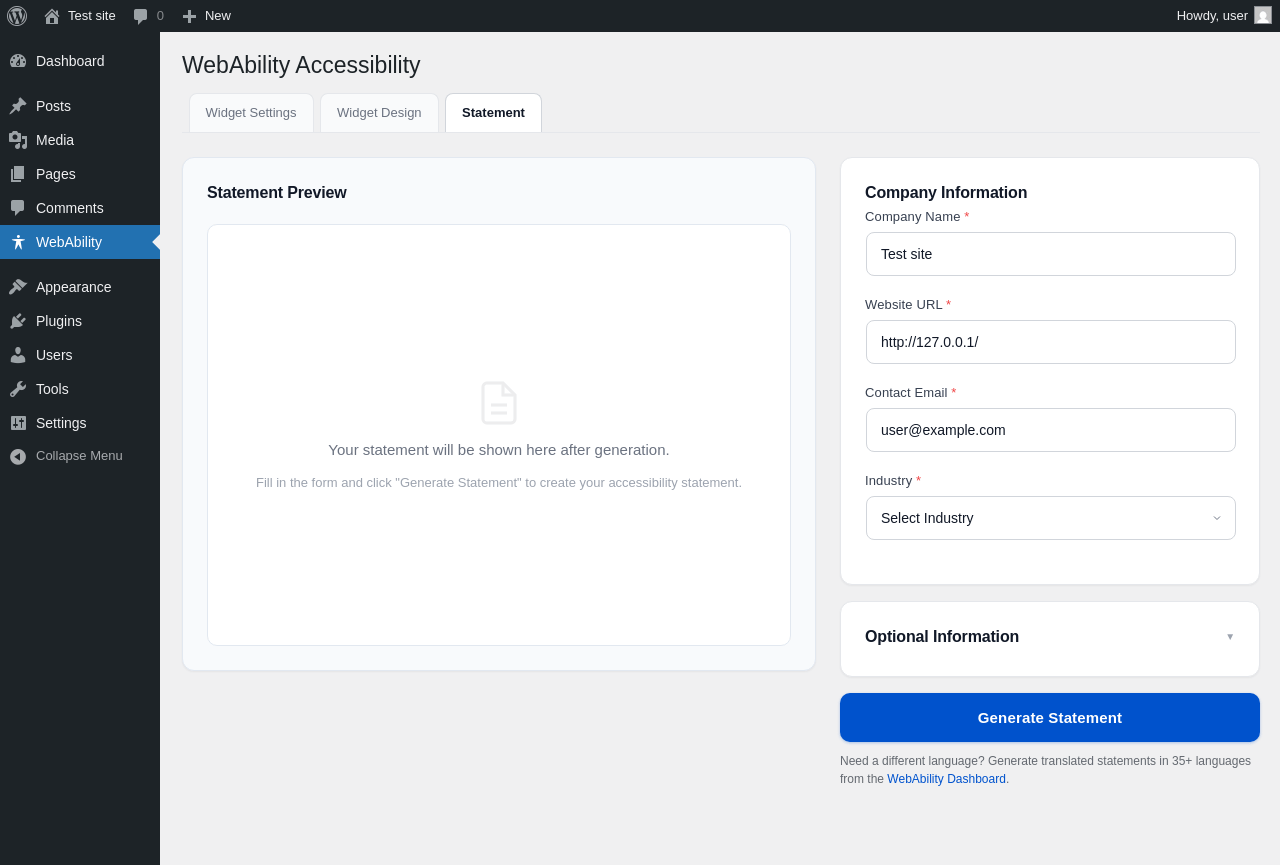Click the plus New icon in admin bar
The height and width of the screenshot is (865, 1280).
(x=189, y=16)
